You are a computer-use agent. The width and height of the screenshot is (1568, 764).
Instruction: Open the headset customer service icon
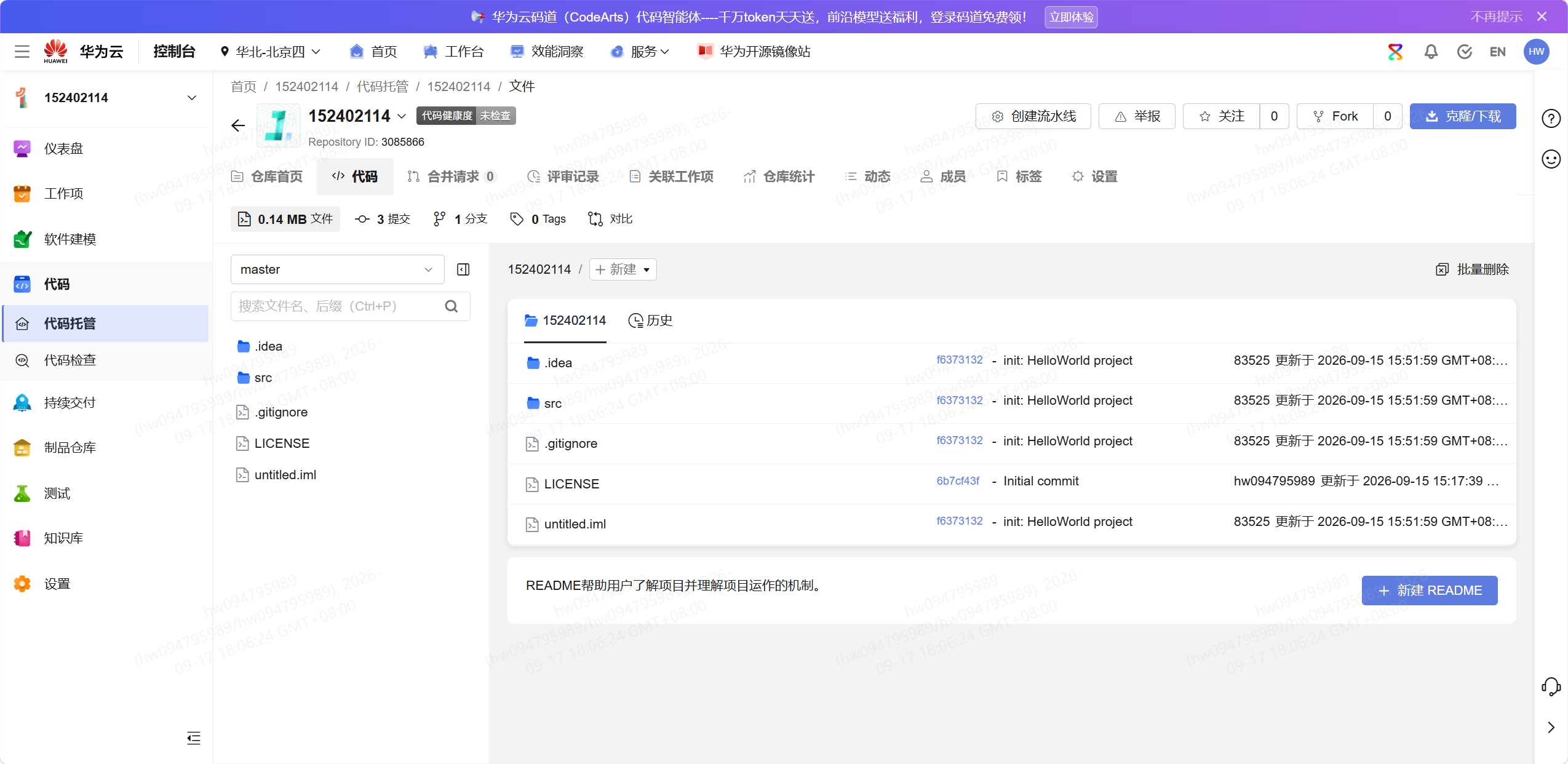1551,686
